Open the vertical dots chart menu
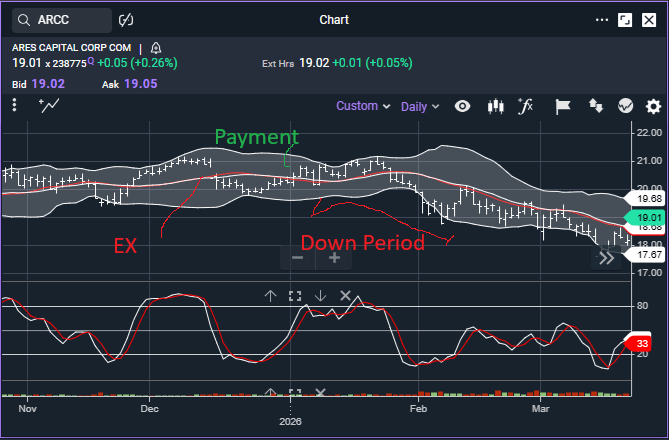The height and width of the screenshot is (440, 669). [x=15, y=105]
